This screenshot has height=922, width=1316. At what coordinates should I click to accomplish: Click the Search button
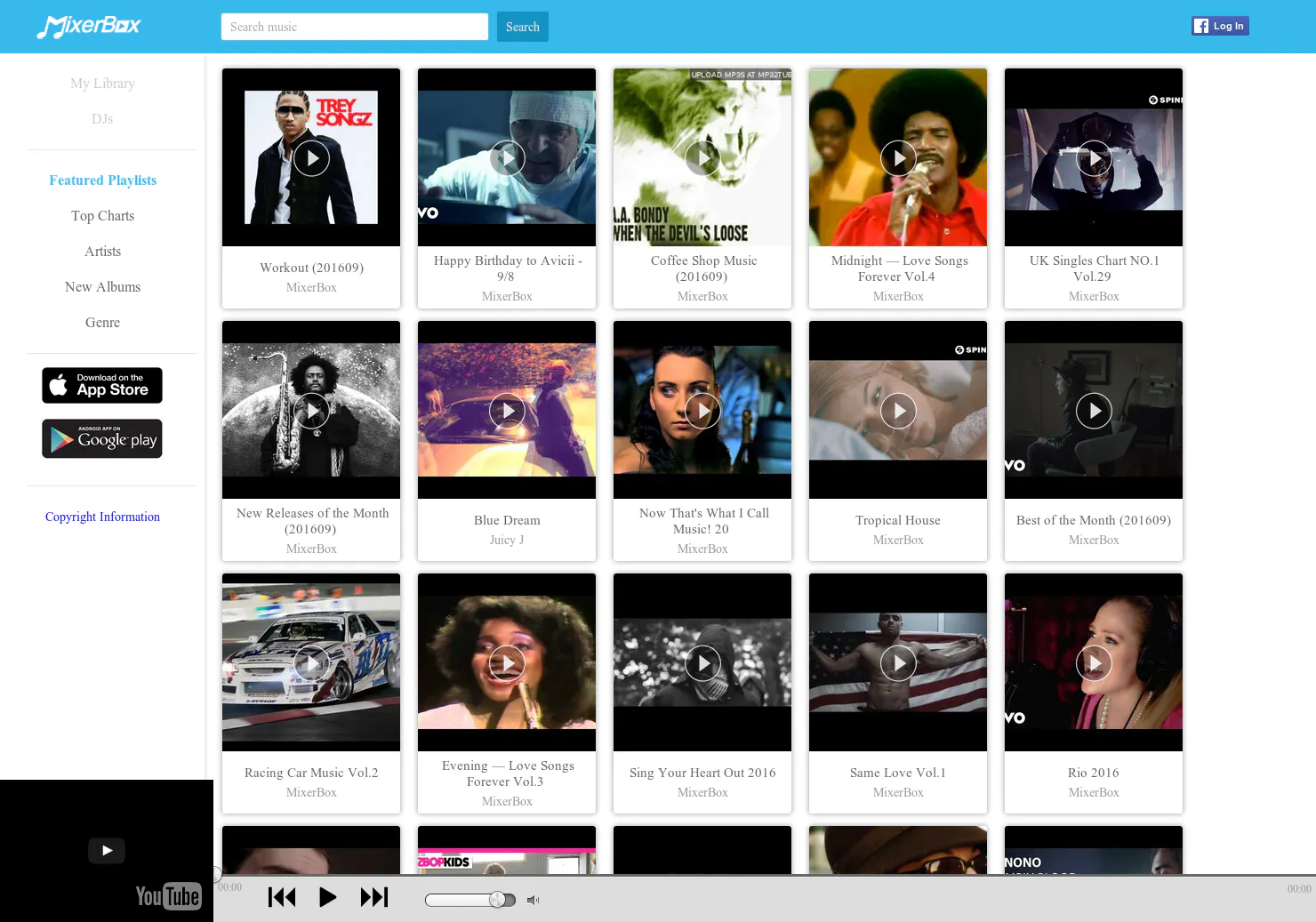pyautogui.click(x=523, y=27)
